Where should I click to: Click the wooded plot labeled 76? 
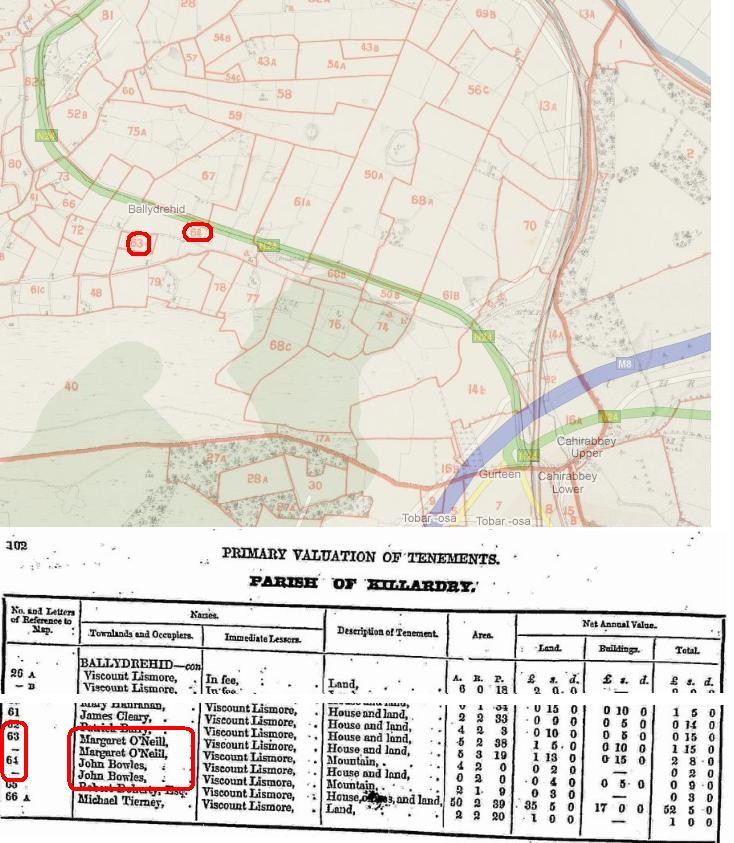[336, 325]
